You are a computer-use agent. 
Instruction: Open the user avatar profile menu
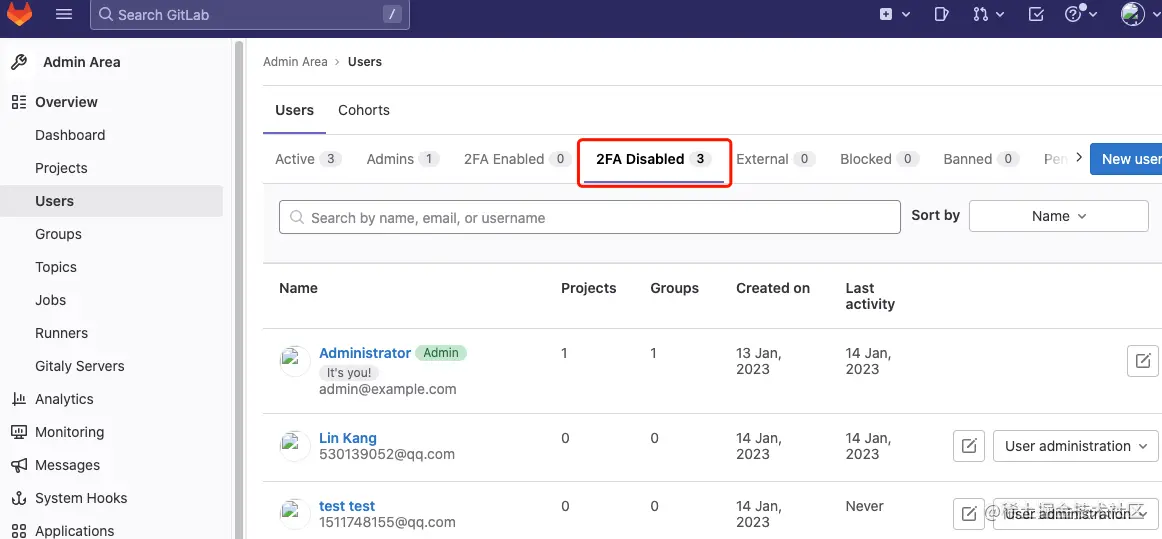(1138, 14)
